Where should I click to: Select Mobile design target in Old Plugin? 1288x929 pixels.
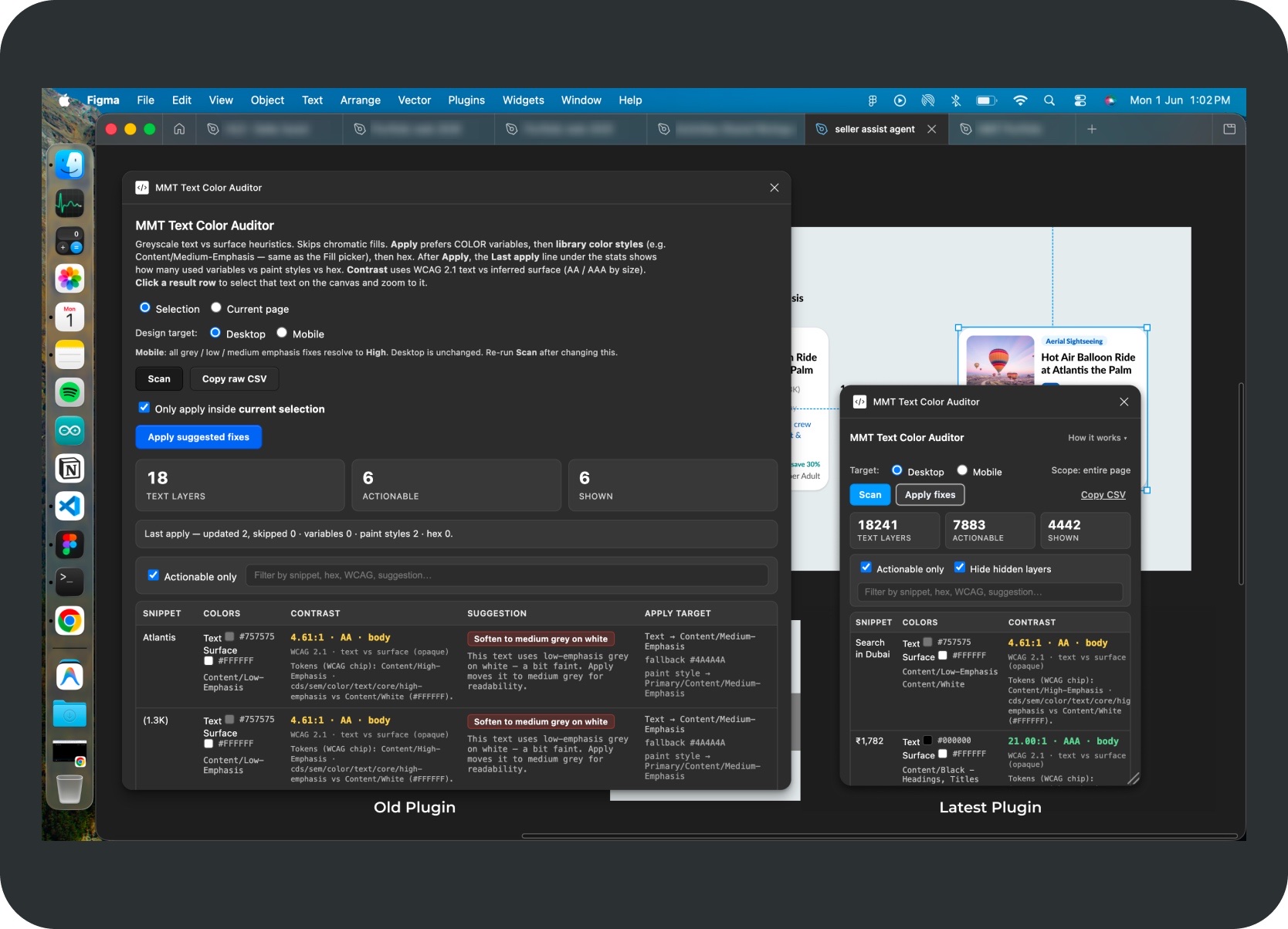[x=282, y=333]
